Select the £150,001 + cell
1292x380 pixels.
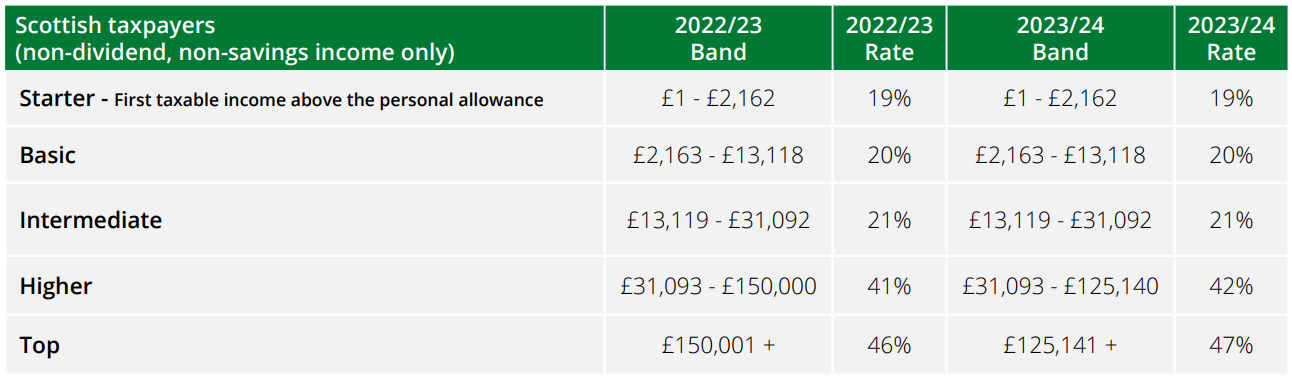point(718,345)
